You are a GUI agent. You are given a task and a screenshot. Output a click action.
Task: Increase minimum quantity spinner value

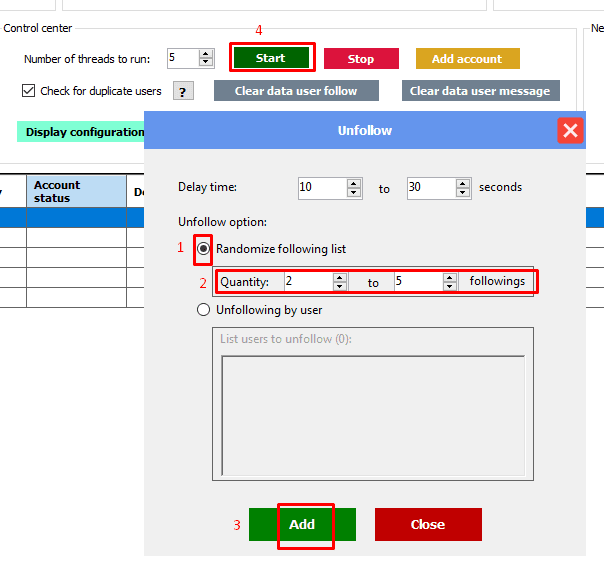(340, 277)
